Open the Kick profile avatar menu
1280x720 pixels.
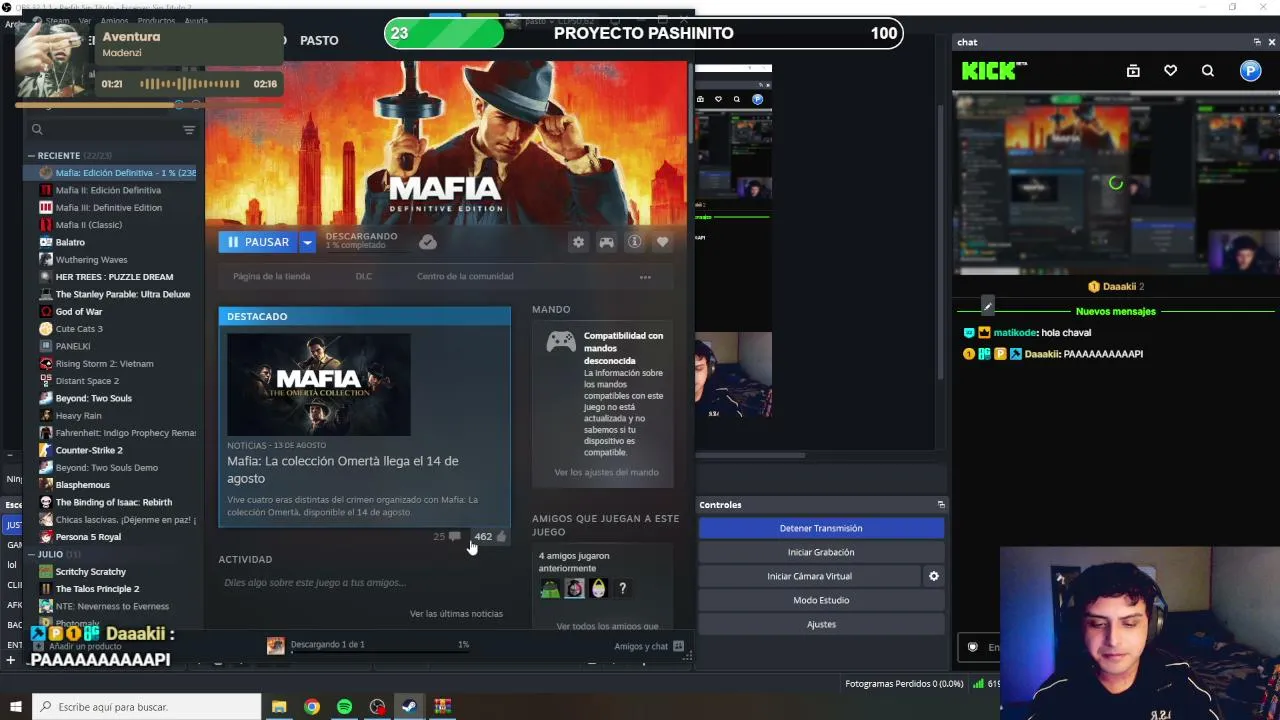pos(1250,71)
